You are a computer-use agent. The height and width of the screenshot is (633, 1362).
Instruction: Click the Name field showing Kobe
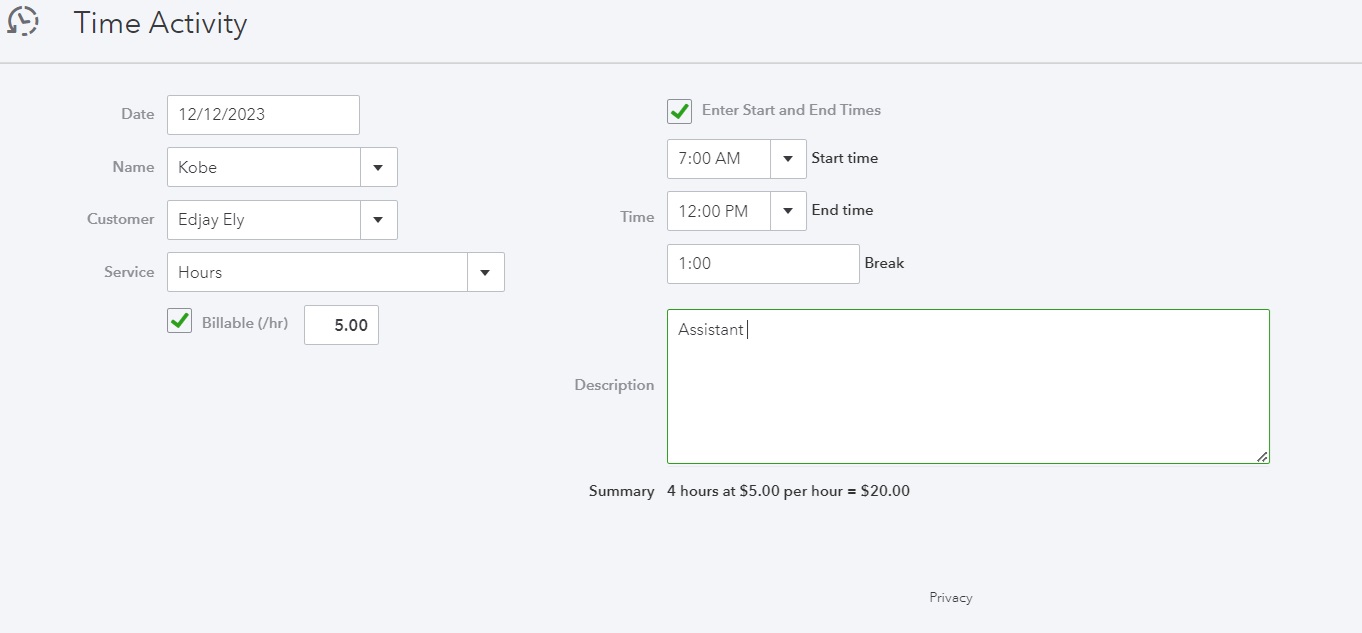tap(264, 167)
